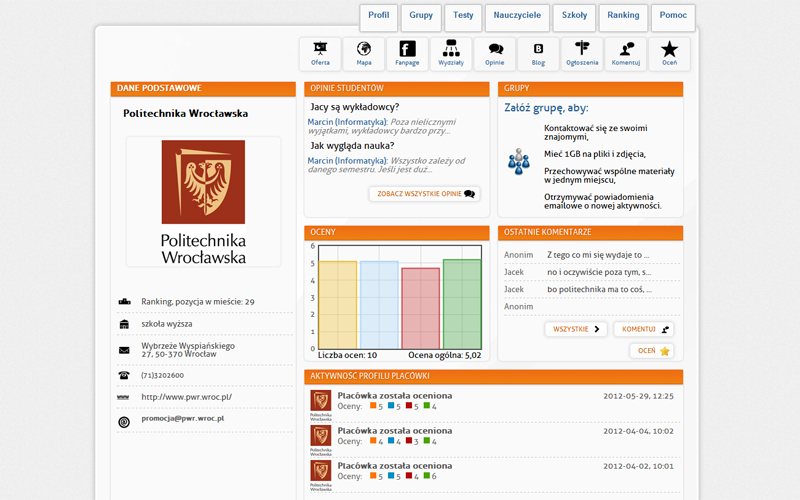800x500 pixels.
Task: Click the telephone icon
Action: click(x=124, y=375)
